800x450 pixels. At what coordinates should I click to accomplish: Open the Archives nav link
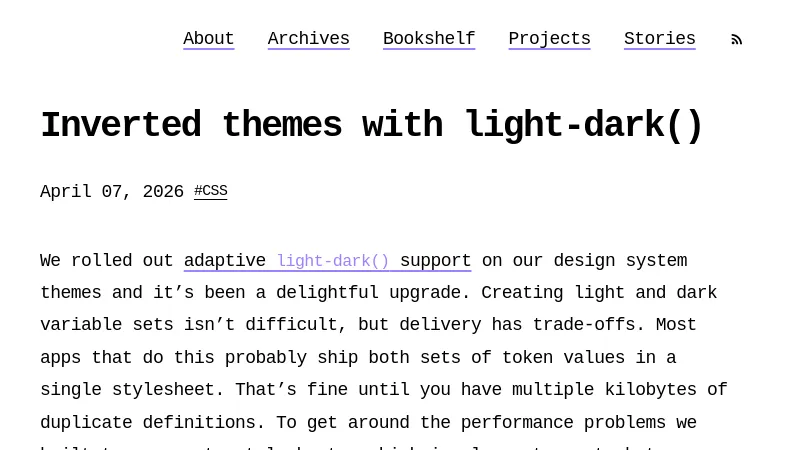[x=308, y=39]
